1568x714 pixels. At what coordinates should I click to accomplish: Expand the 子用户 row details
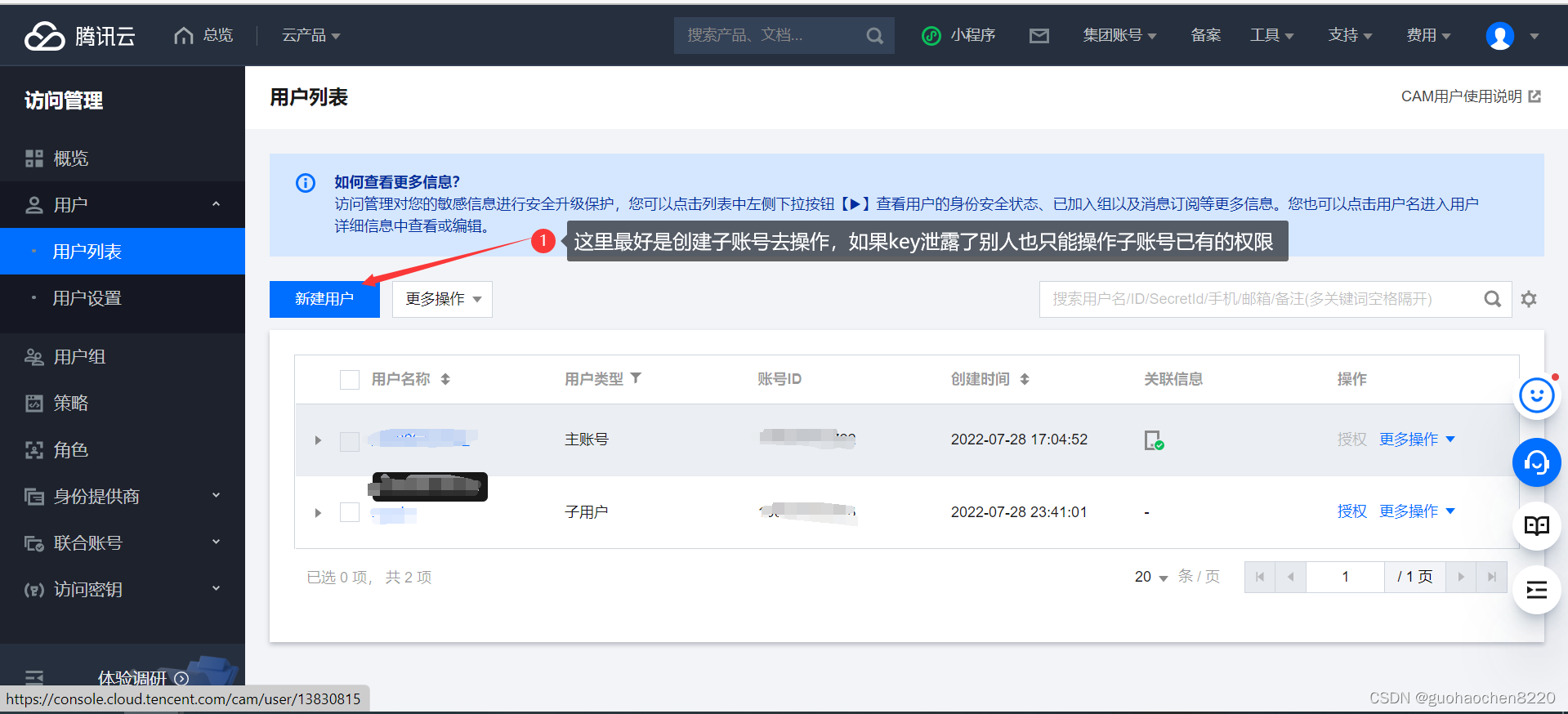coord(318,513)
